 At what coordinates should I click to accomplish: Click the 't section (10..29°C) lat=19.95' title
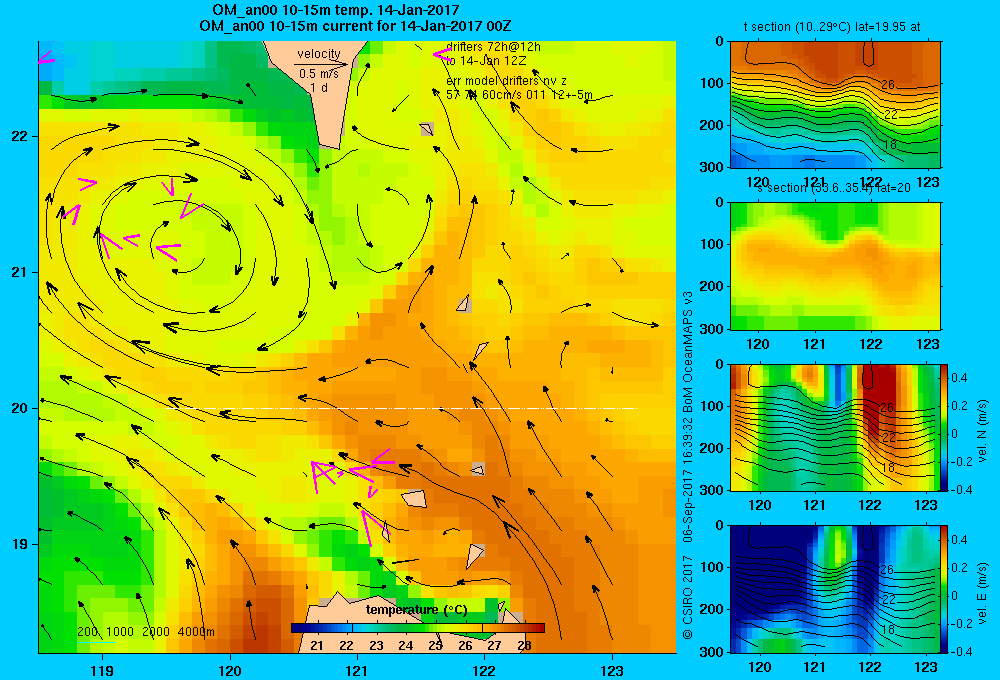click(x=832, y=27)
